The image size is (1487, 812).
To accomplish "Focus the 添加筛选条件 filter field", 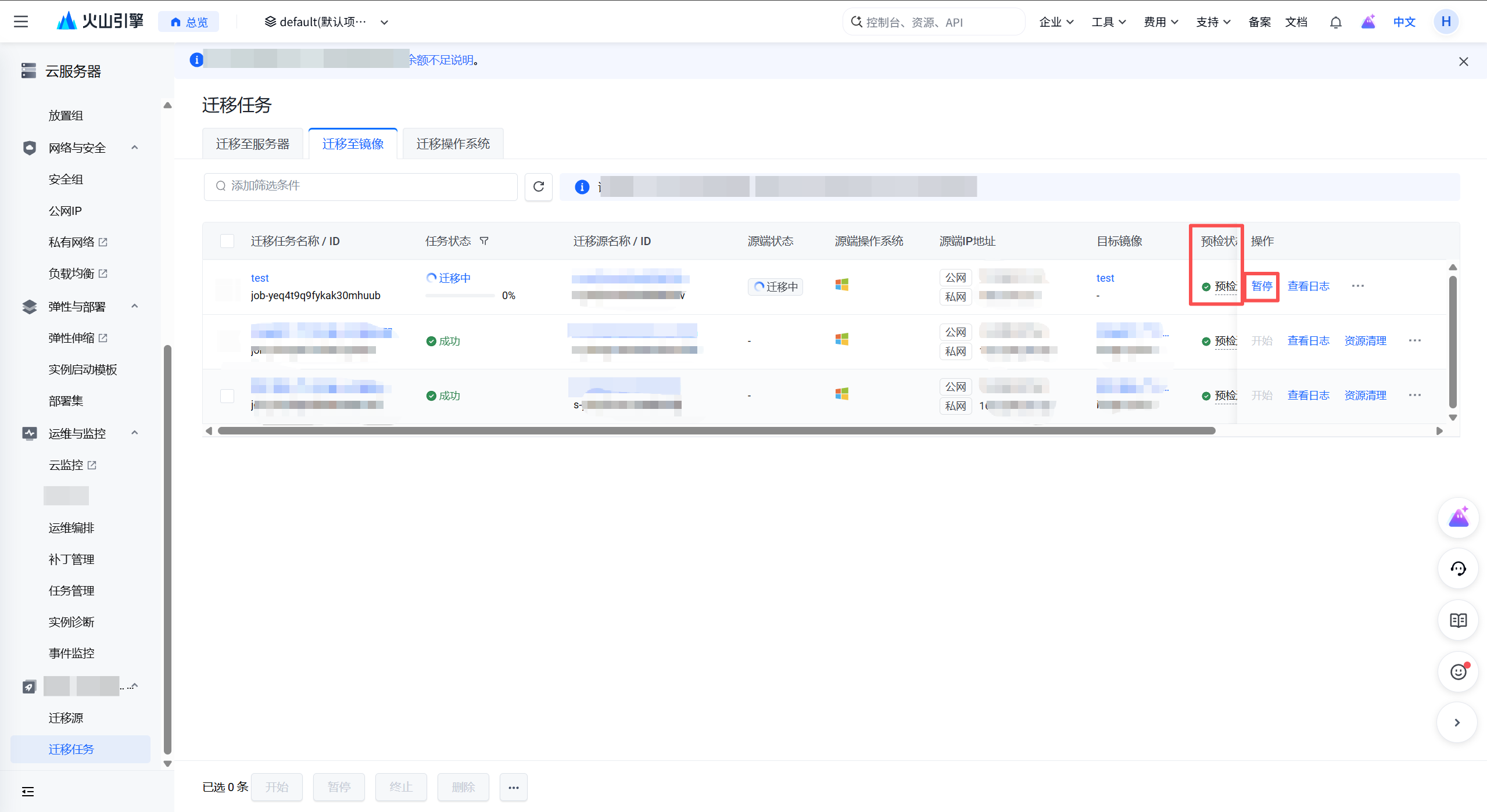I will (x=360, y=186).
